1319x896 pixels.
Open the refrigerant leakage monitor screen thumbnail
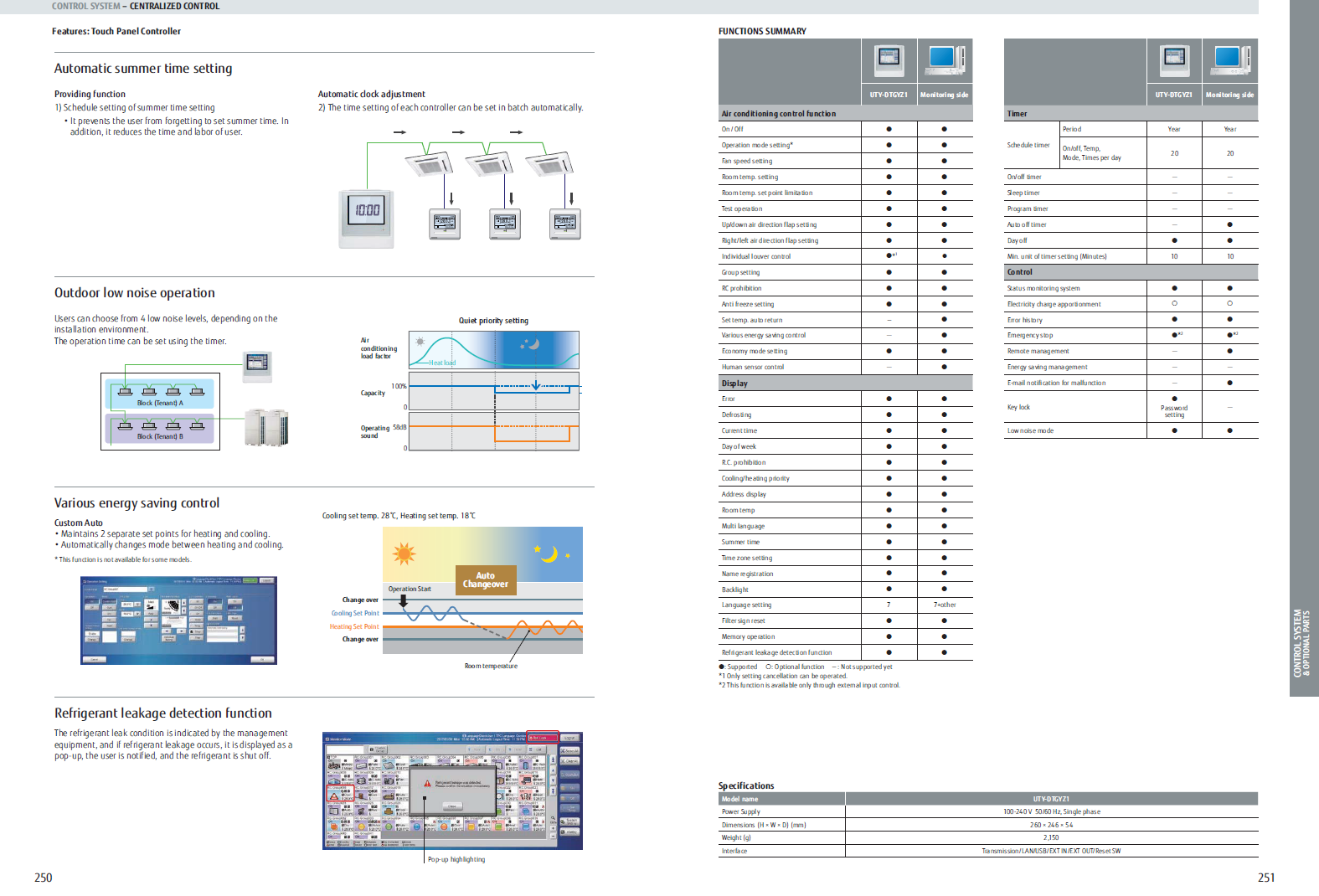pos(452,790)
